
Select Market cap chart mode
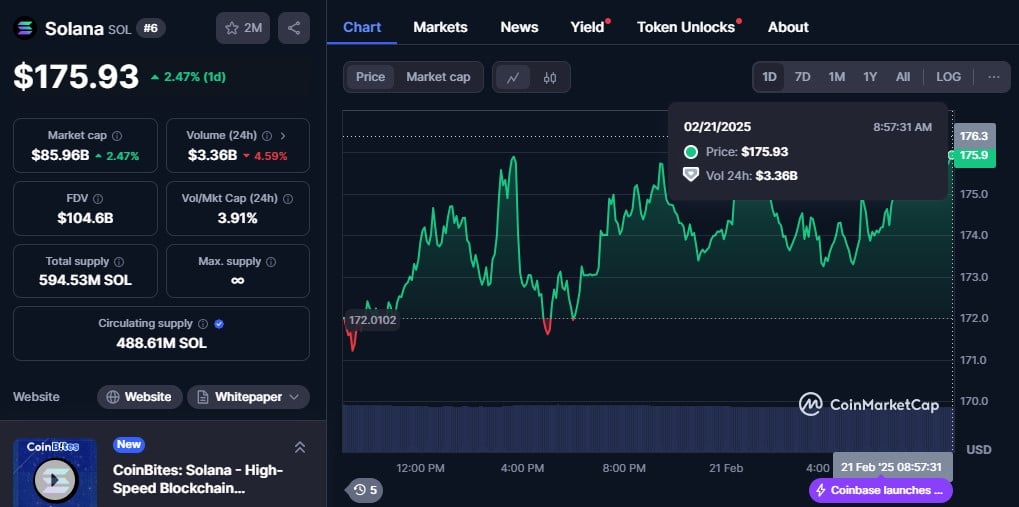[x=438, y=77]
